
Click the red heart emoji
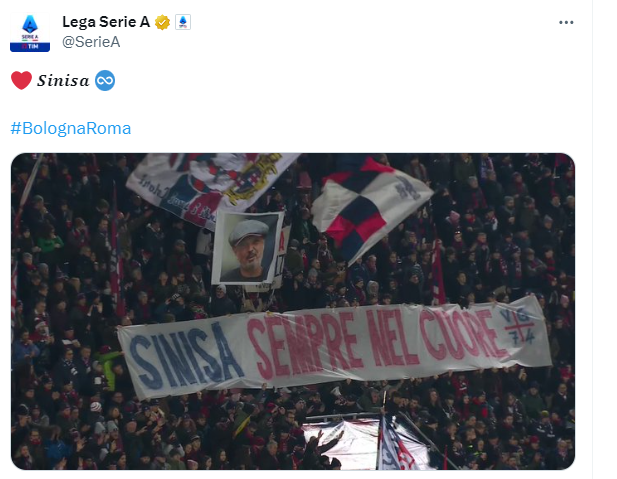tap(21, 80)
